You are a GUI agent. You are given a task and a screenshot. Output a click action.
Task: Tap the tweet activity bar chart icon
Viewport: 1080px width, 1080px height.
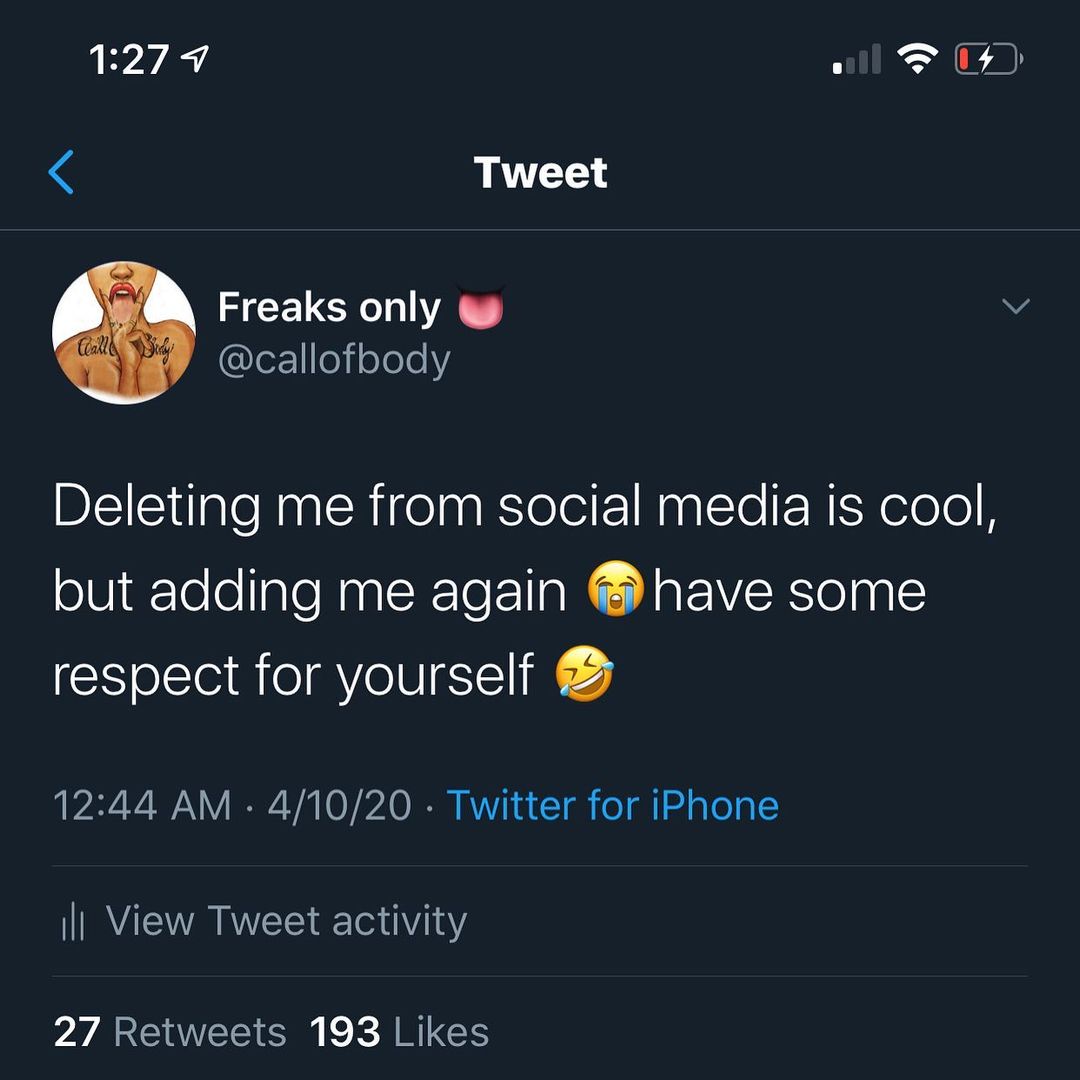(72, 922)
